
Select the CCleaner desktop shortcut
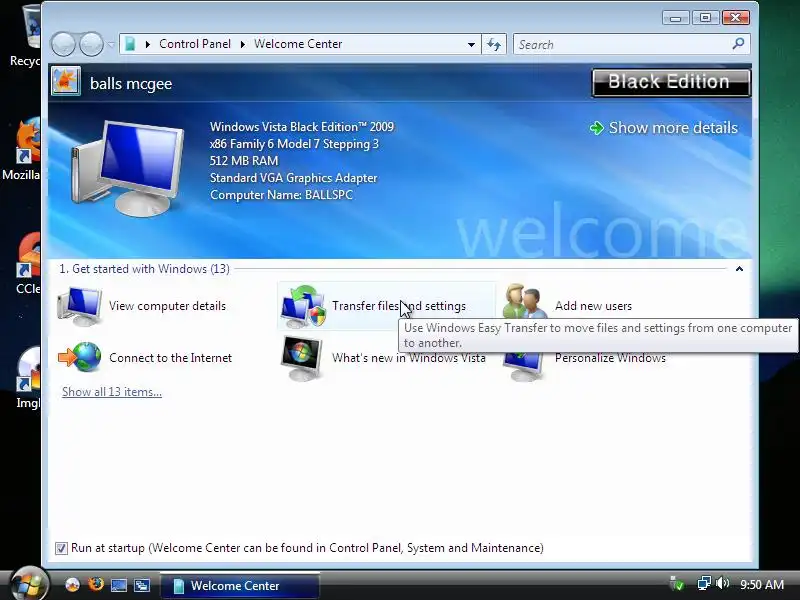coord(29,263)
